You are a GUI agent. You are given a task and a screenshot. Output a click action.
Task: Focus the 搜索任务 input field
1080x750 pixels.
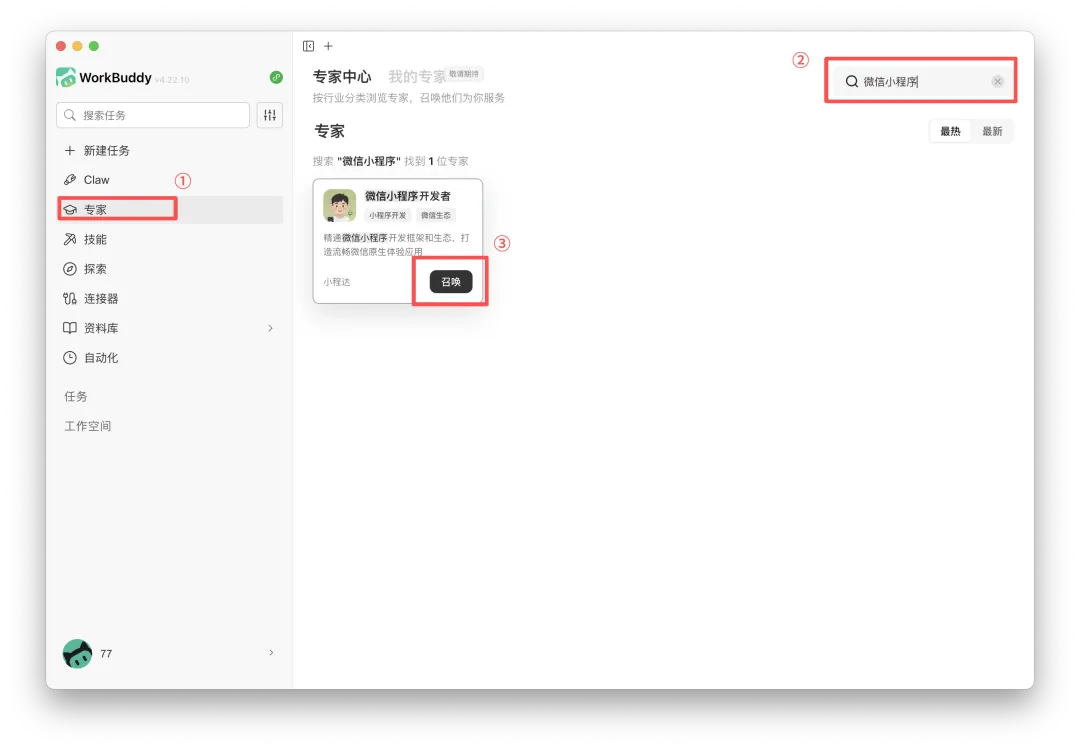click(x=153, y=115)
